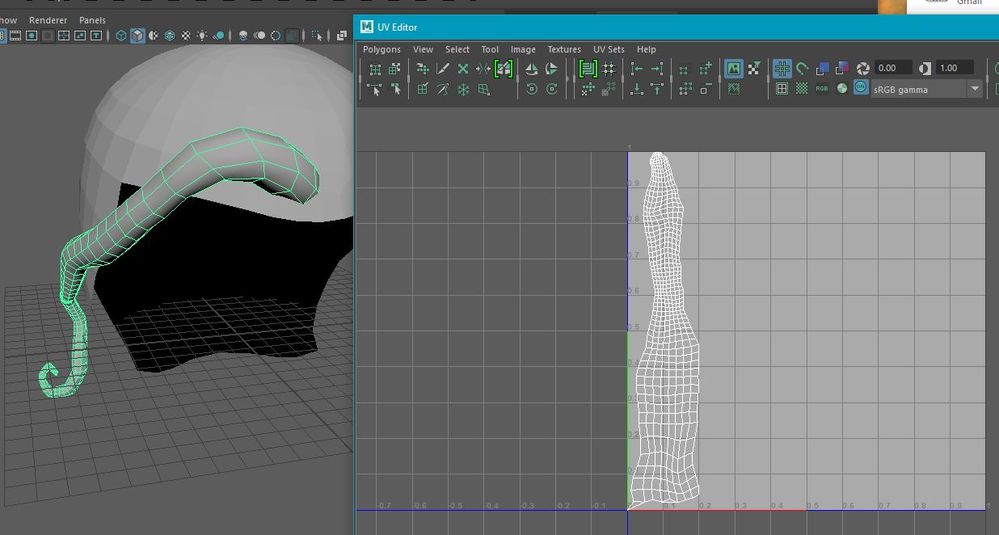Toggle the highlighted layout UVs icon
999x535 pixels.
point(588,69)
